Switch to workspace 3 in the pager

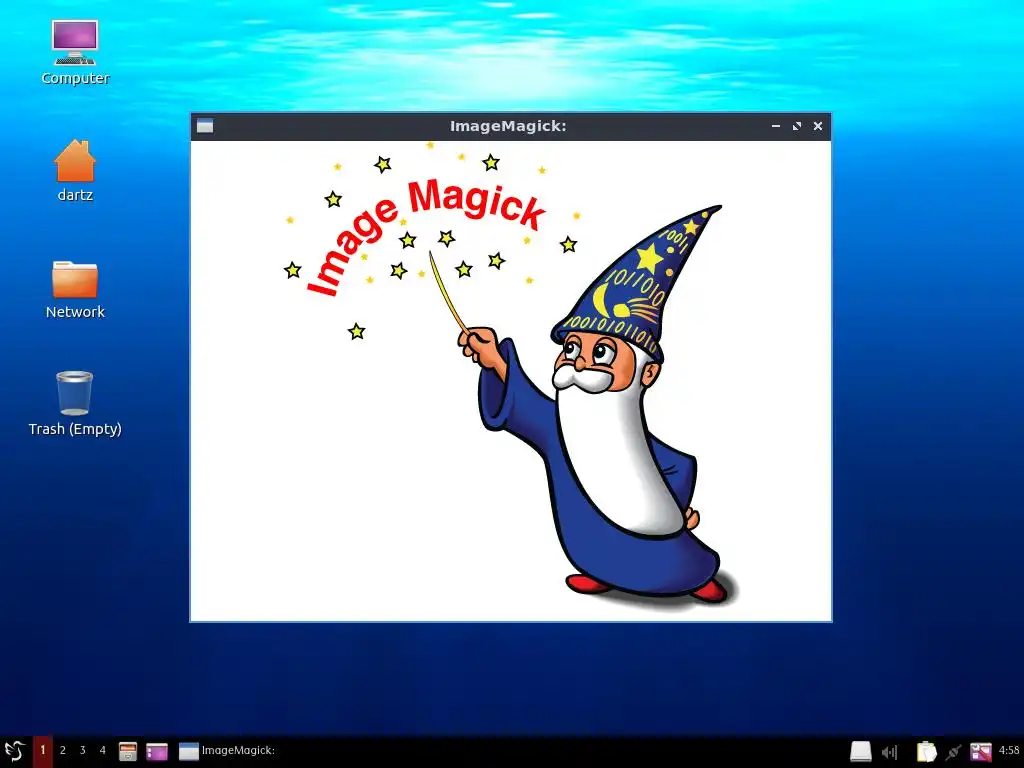point(82,751)
